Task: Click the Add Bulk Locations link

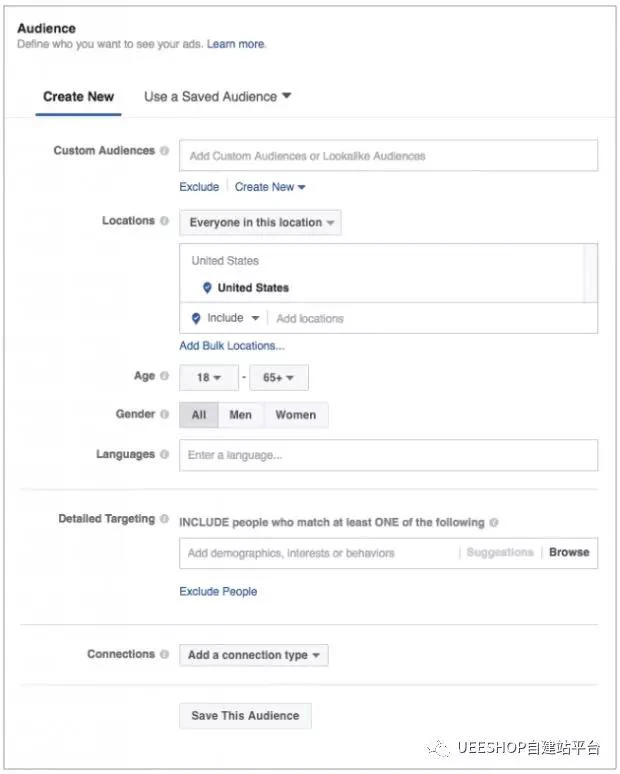Action: 232,346
